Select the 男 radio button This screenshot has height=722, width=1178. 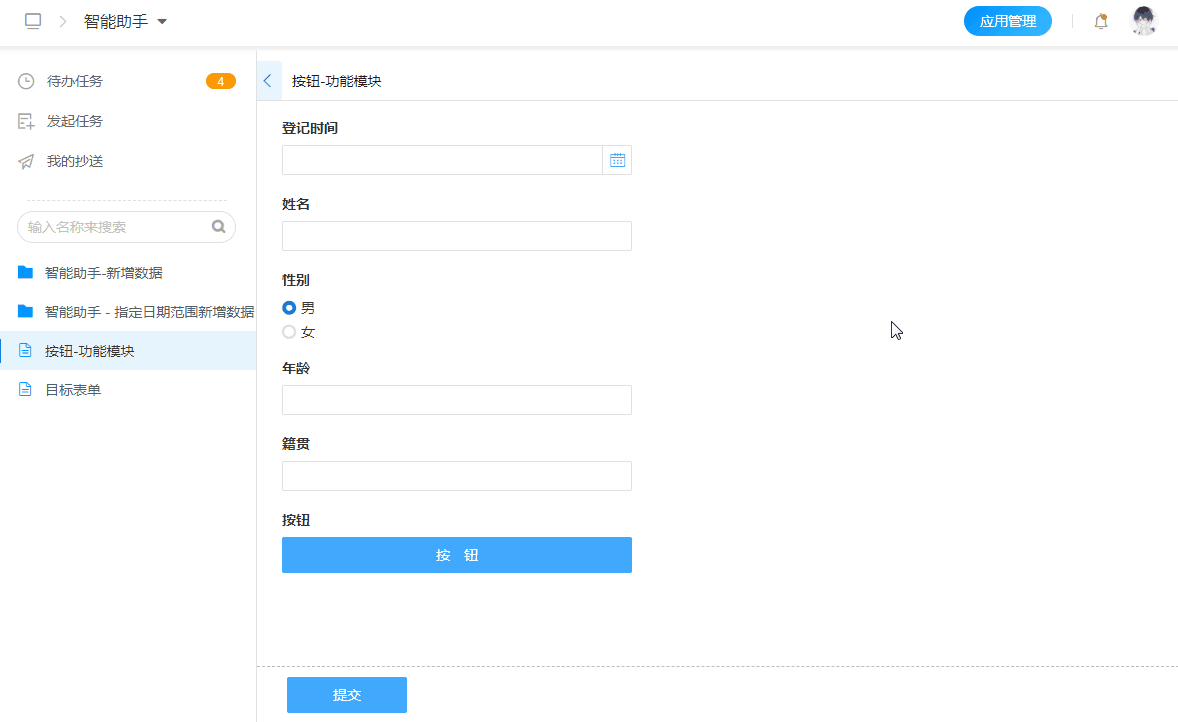click(289, 308)
